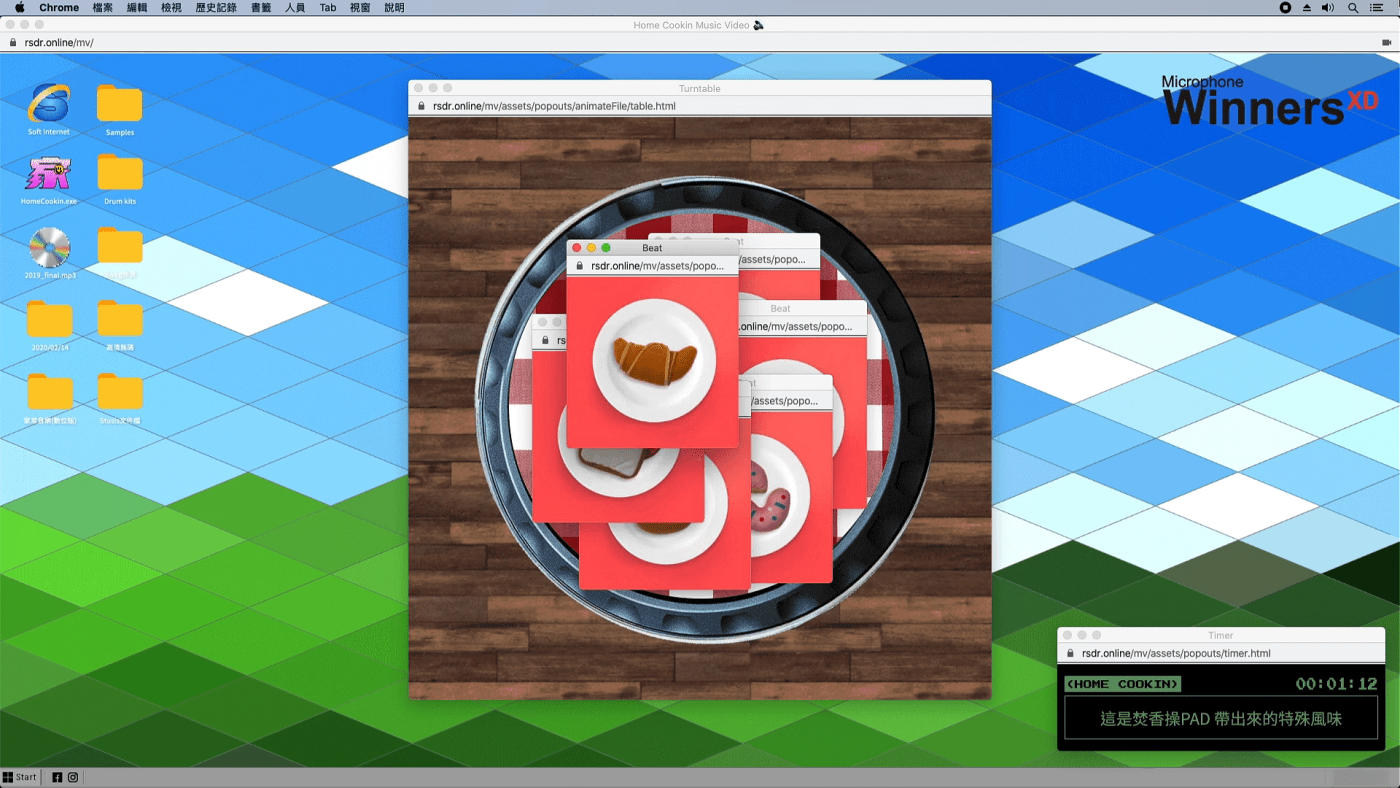1400x788 pixels.
Task: Maximize the front Beat window with green button
Action: 606,248
